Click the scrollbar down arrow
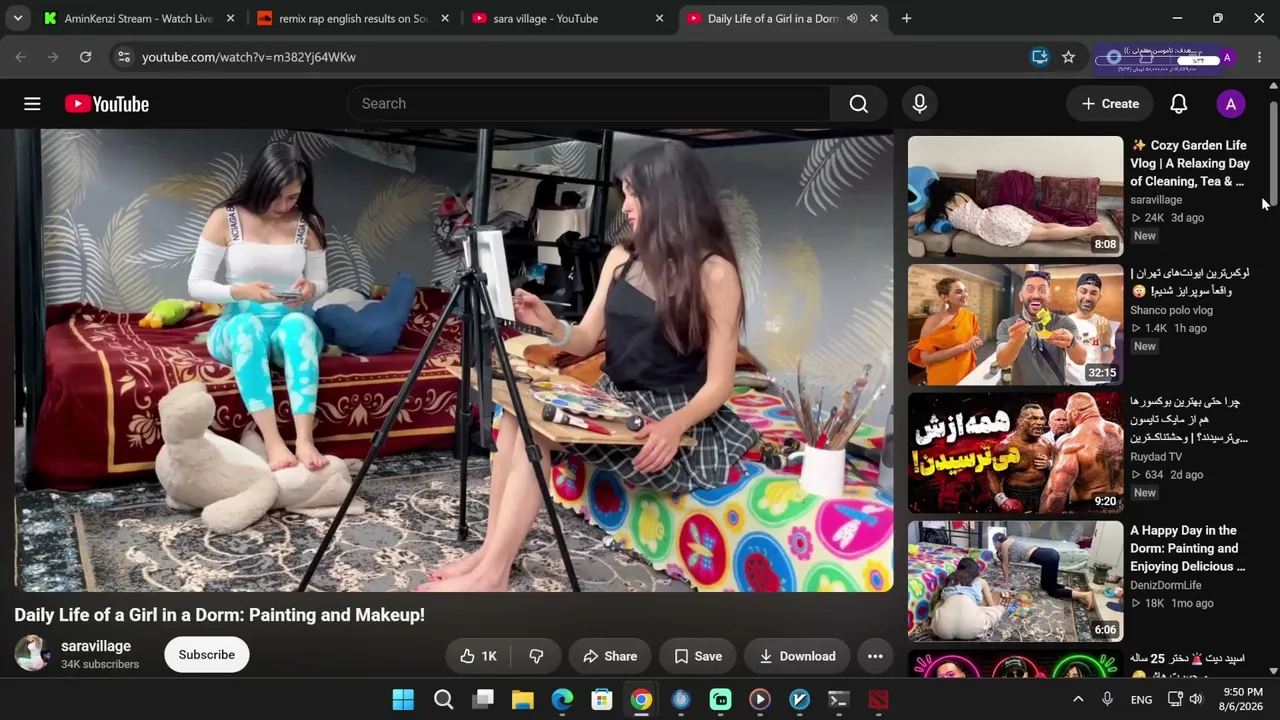The width and height of the screenshot is (1280, 720). pos(1273,671)
